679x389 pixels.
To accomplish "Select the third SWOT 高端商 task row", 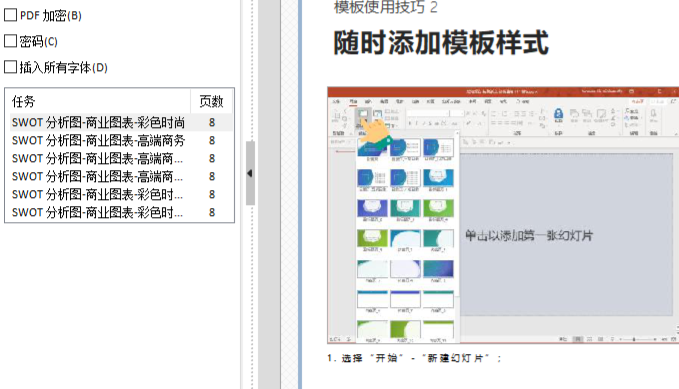I will click(120, 159).
